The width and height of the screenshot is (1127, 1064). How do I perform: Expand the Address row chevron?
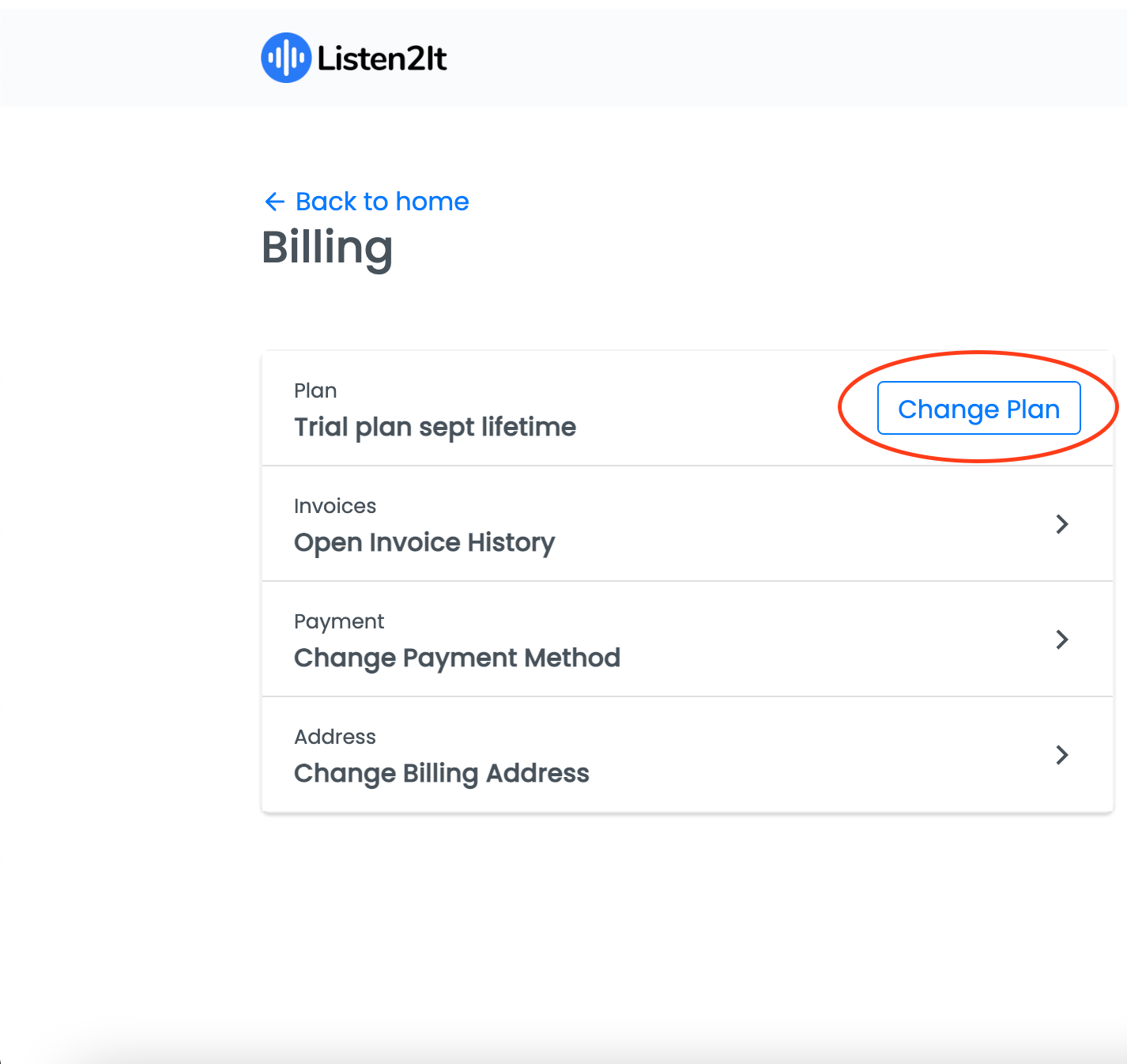coord(1062,755)
